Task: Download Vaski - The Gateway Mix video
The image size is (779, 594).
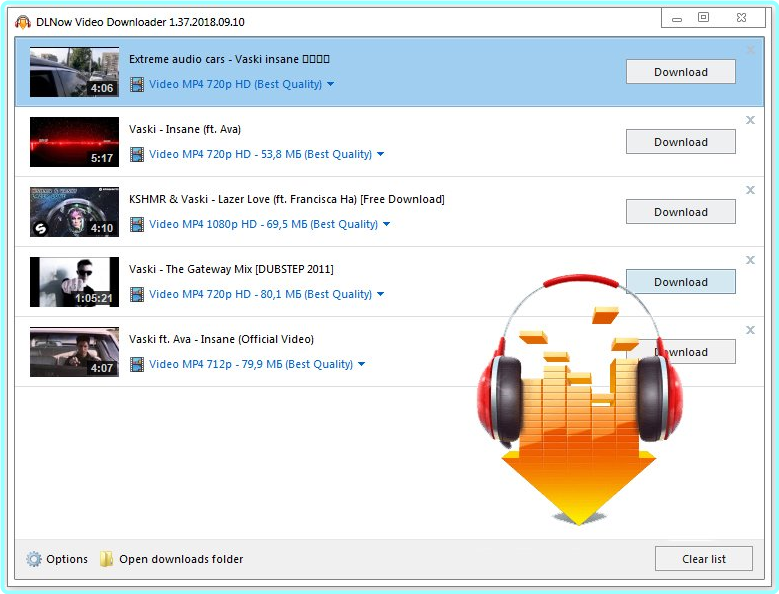Action: pyautogui.click(x=680, y=282)
